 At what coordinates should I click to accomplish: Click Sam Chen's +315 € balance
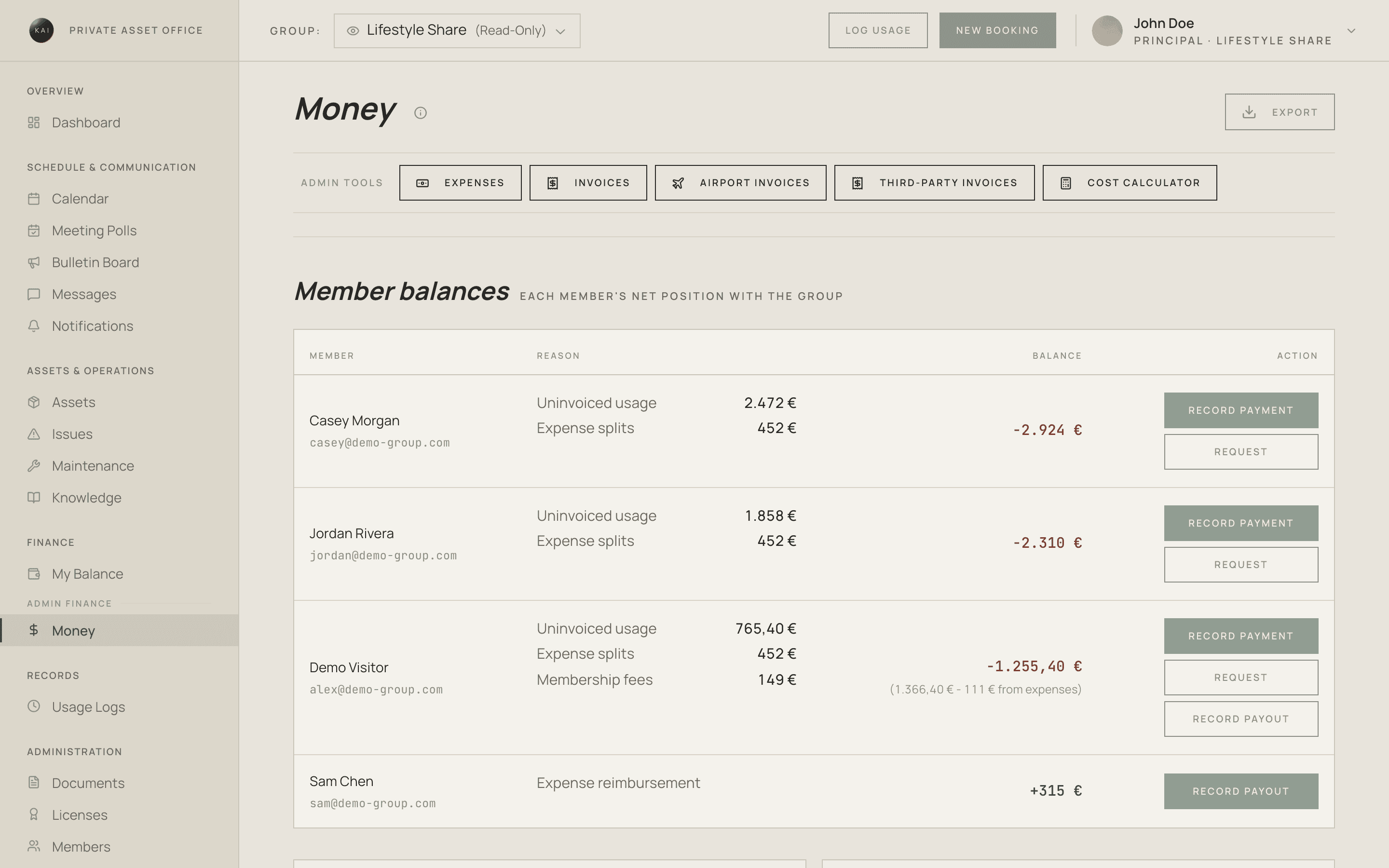pyautogui.click(x=1056, y=790)
